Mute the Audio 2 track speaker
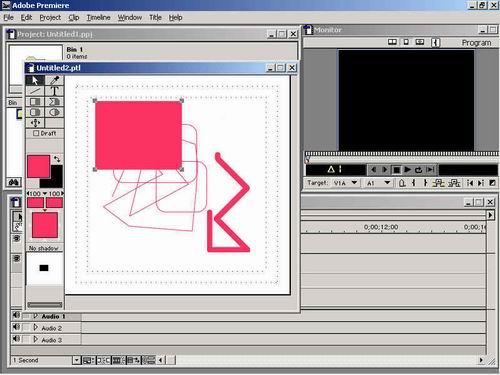The image size is (500, 375). (x=16, y=328)
